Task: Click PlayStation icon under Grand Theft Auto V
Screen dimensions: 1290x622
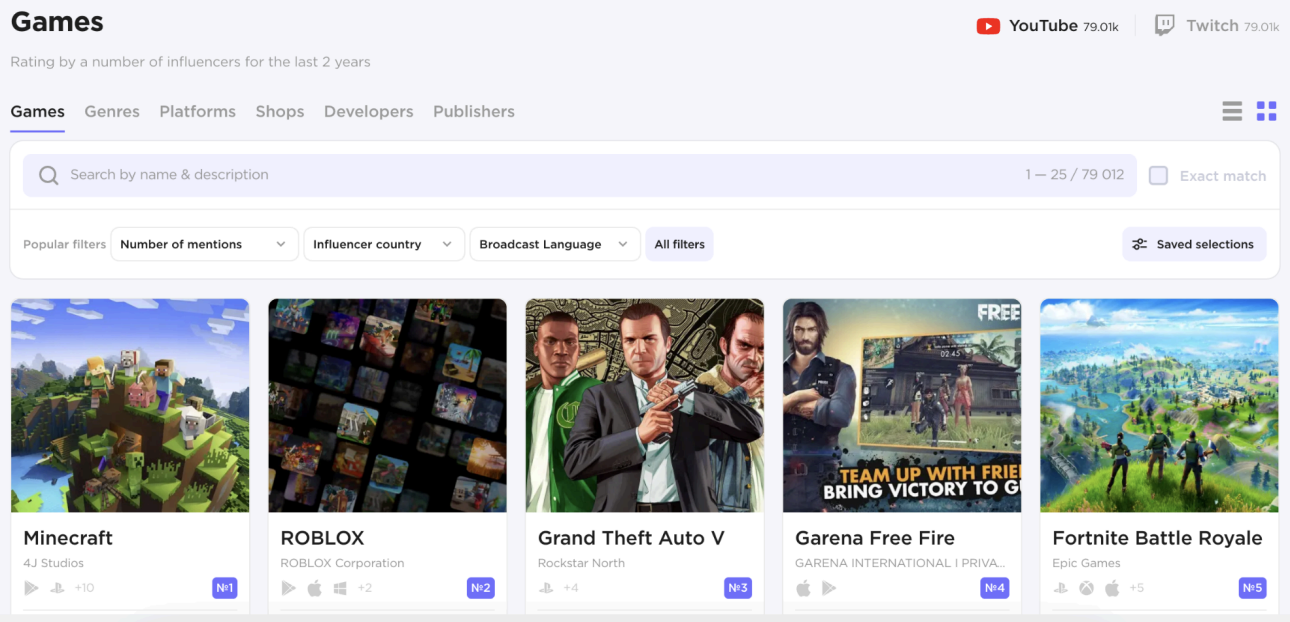Action: point(546,588)
